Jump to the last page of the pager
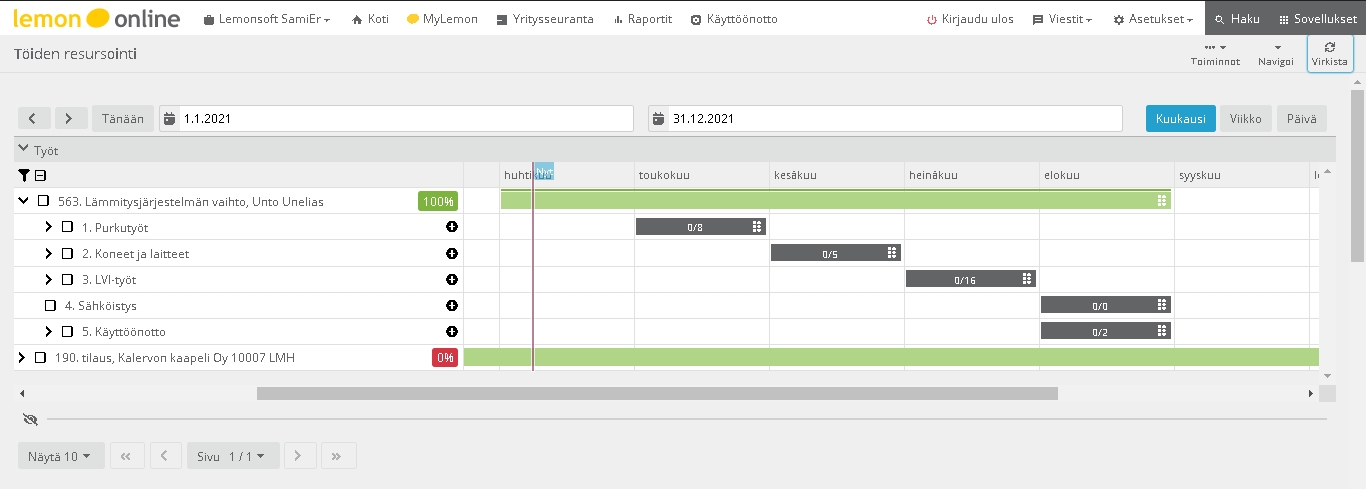This screenshot has height=489, width=1366. coord(337,456)
